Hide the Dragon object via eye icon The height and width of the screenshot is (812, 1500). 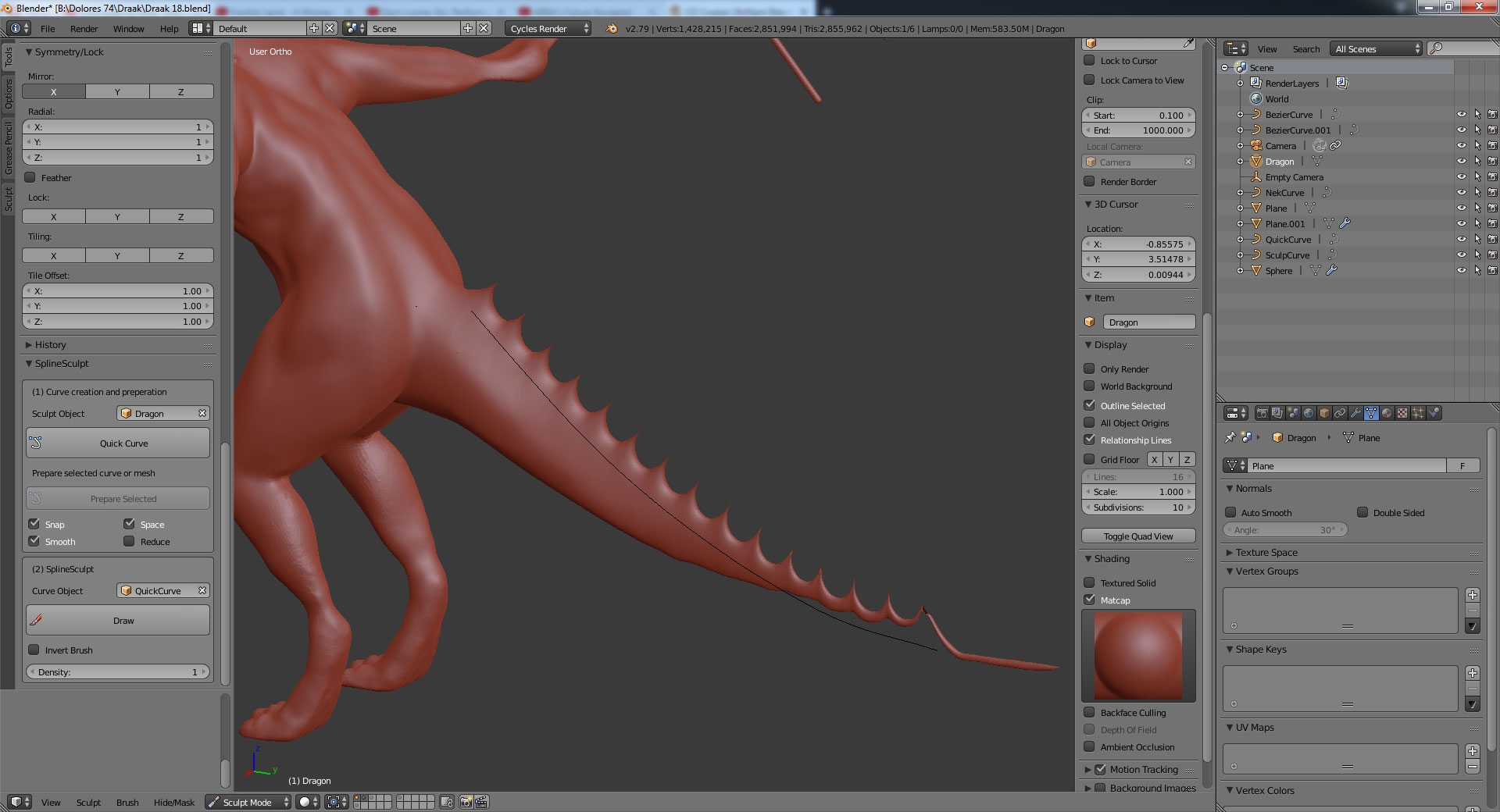[x=1461, y=162]
